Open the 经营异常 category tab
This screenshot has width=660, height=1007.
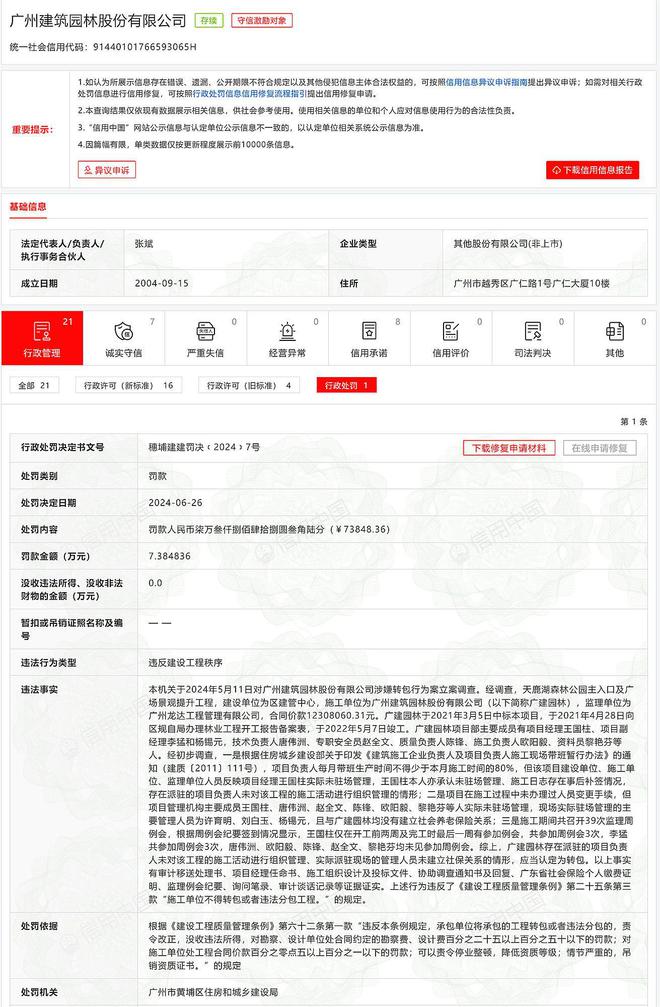click(x=287, y=338)
